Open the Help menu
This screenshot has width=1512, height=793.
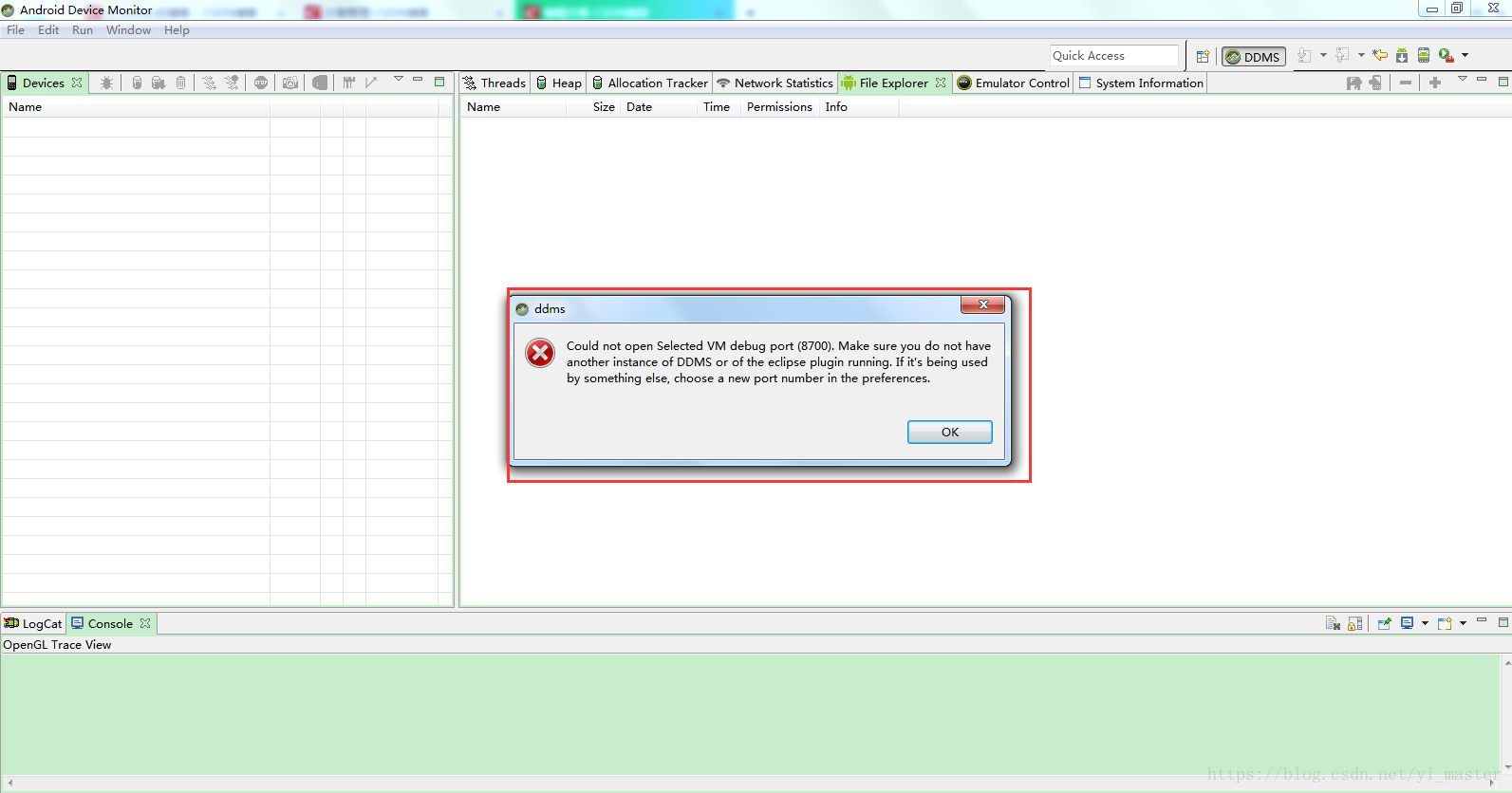tap(177, 29)
